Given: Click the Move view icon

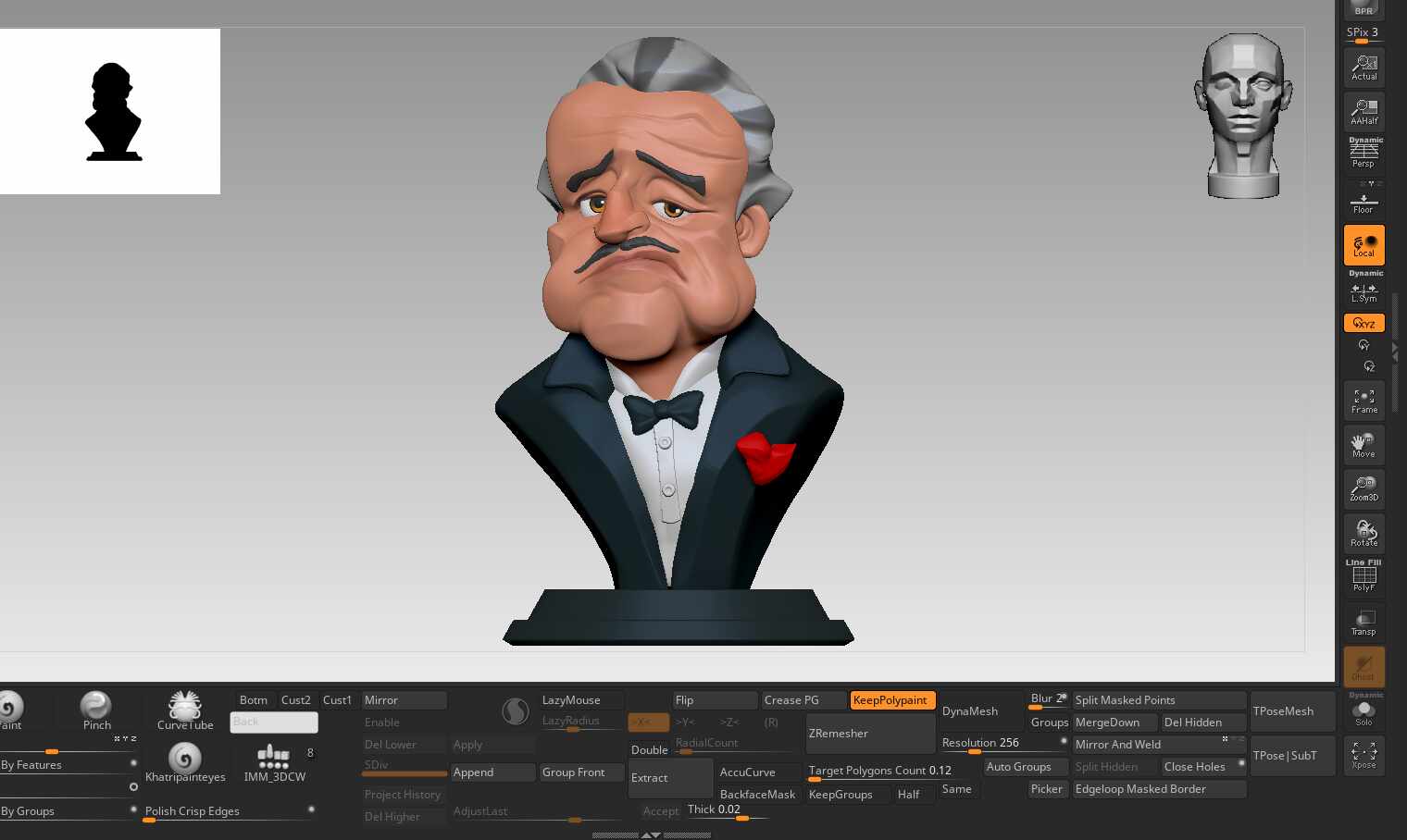Looking at the screenshot, I should (x=1363, y=445).
